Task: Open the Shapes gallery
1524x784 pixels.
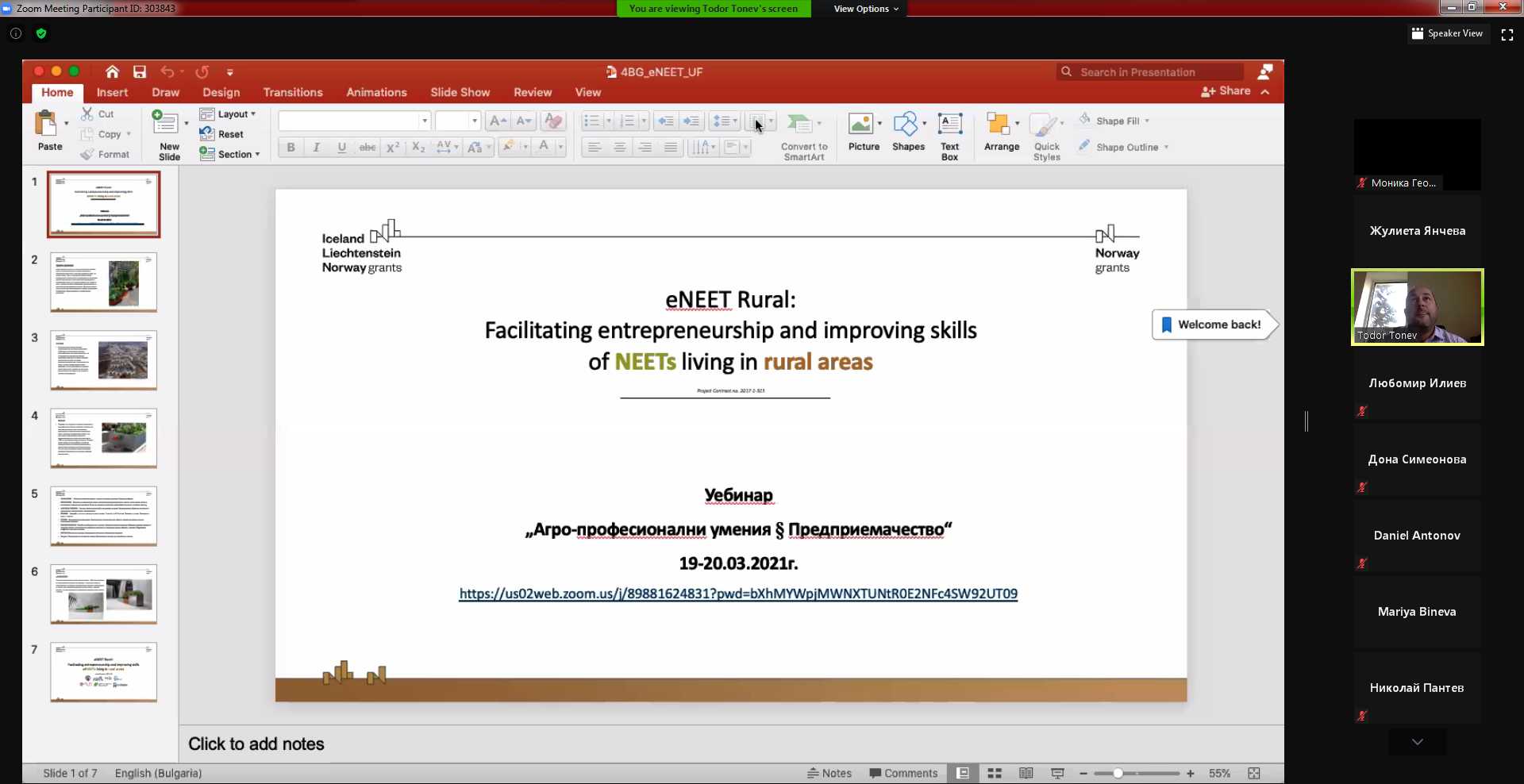Action: [908, 132]
